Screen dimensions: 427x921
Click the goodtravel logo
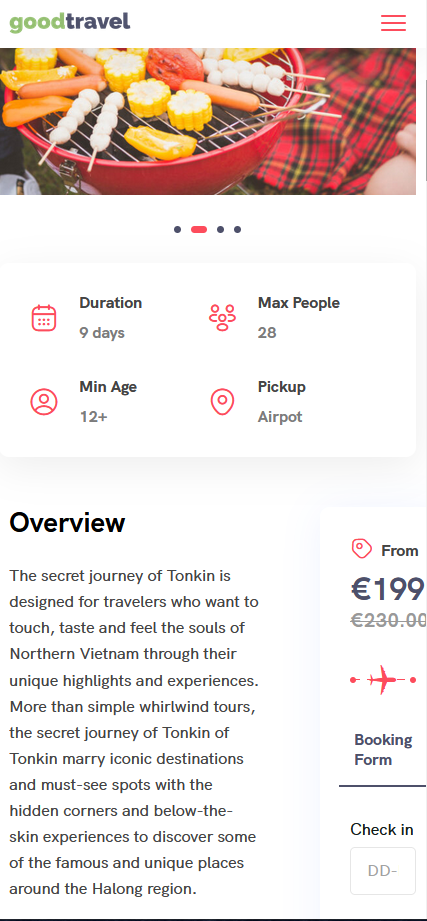70,23
